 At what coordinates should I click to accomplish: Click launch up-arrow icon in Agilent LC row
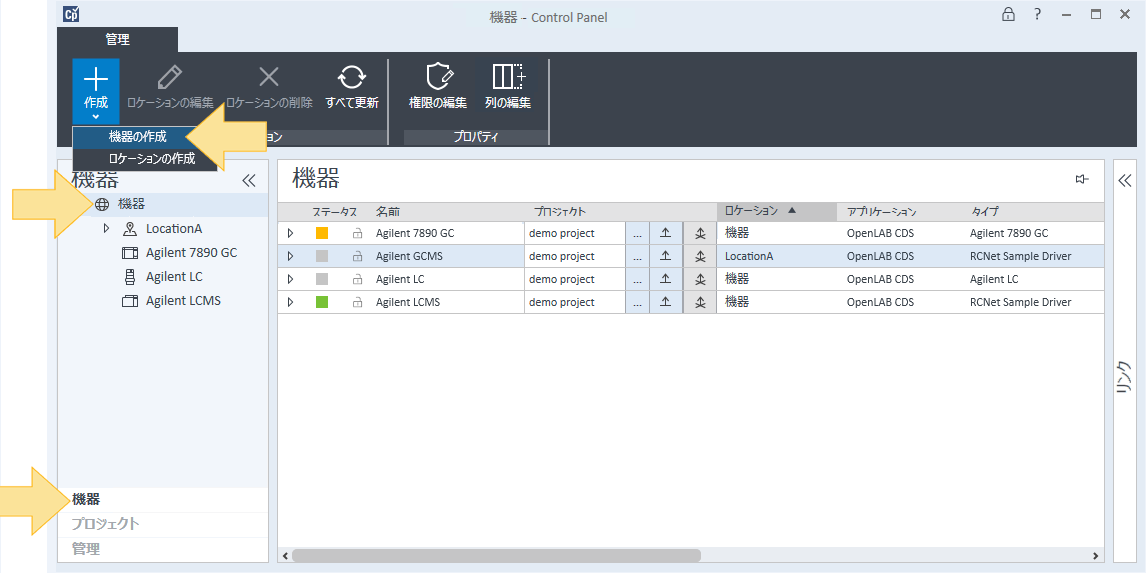(x=666, y=279)
